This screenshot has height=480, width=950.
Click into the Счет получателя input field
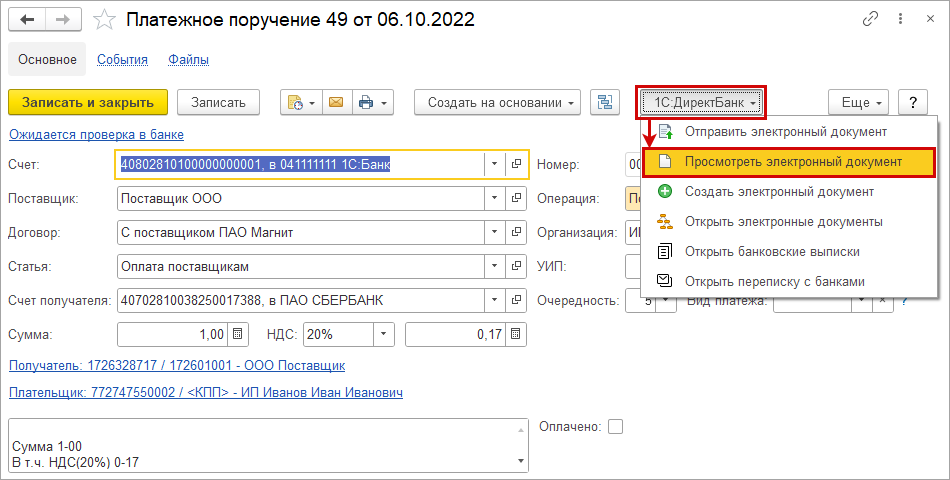pyautogui.click(x=300, y=300)
